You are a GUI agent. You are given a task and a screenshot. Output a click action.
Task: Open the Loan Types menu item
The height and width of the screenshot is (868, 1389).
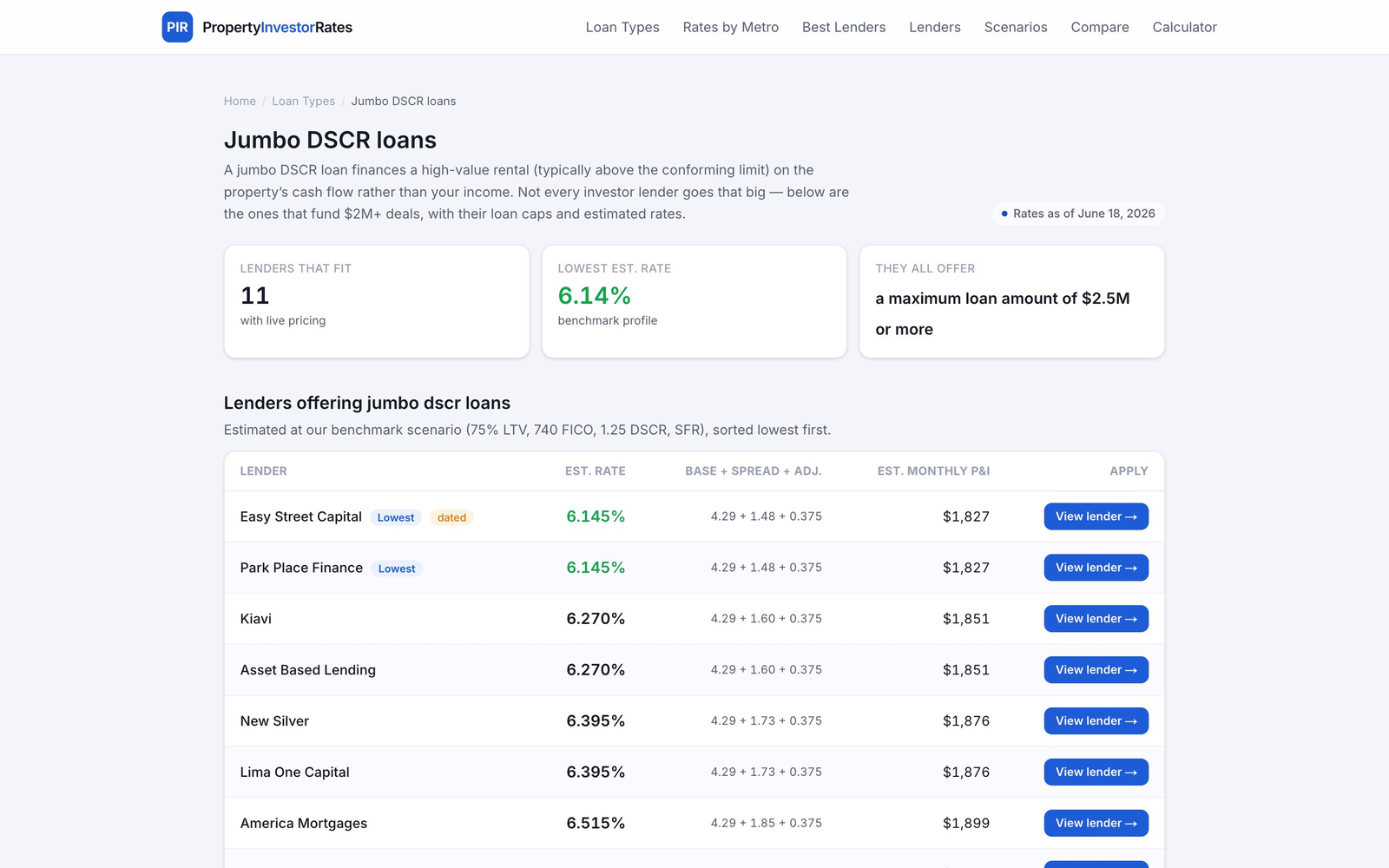pyautogui.click(x=622, y=27)
